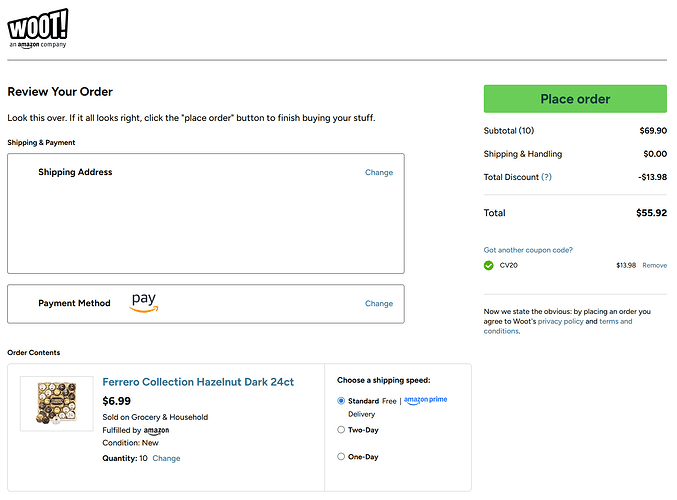Viewport: 677px width, 500px height.
Task: Click the -$13.98 discount value
Action: click(652, 177)
